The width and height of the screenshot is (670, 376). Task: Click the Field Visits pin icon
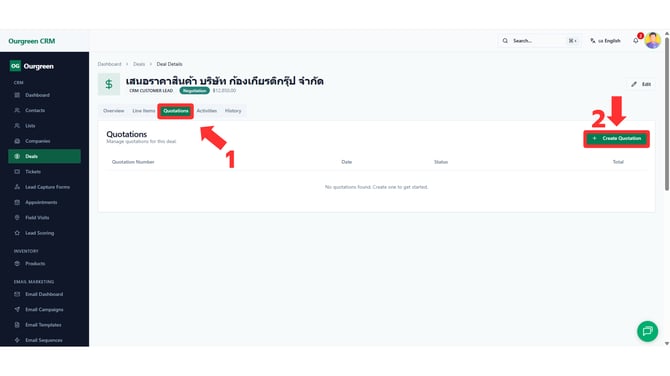[17, 217]
